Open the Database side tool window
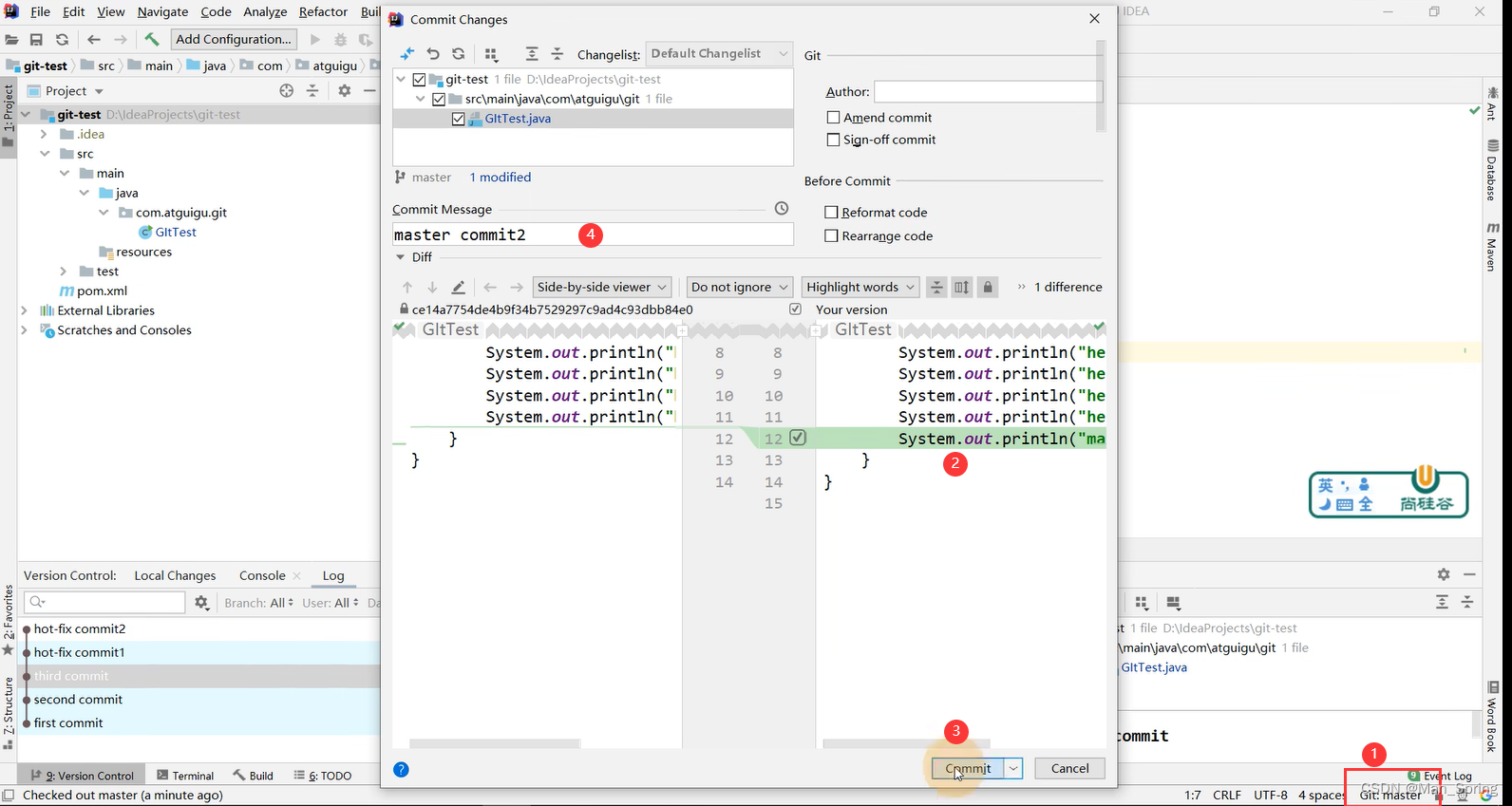The height and width of the screenshot is (806, 1512). 1493,171
